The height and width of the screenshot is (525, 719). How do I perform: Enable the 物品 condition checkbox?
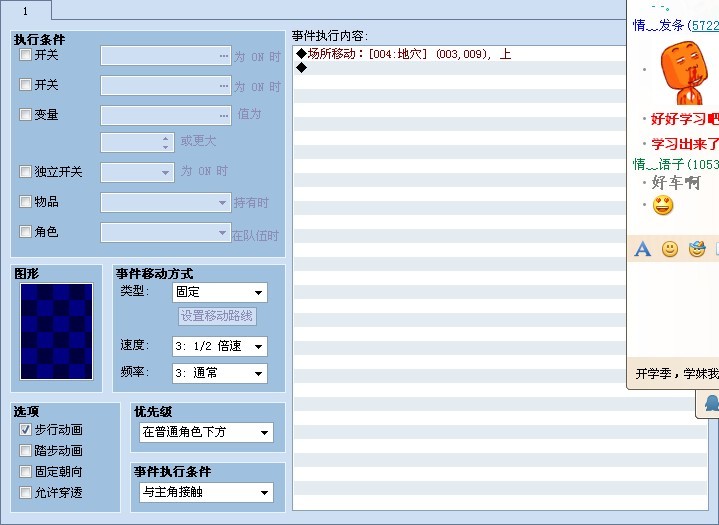[25, 201]
